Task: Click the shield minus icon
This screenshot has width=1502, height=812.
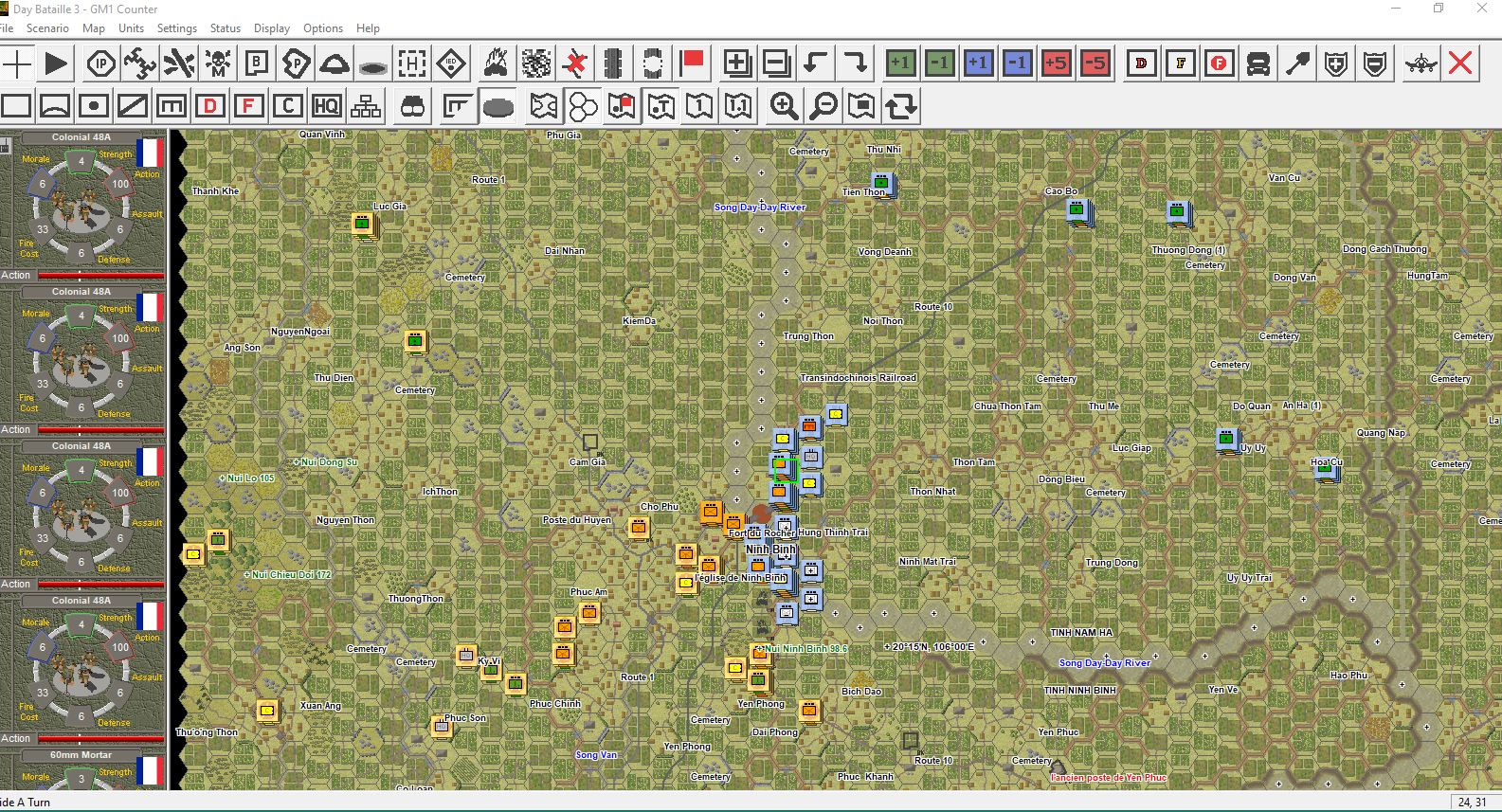Action: point(1375,64)
